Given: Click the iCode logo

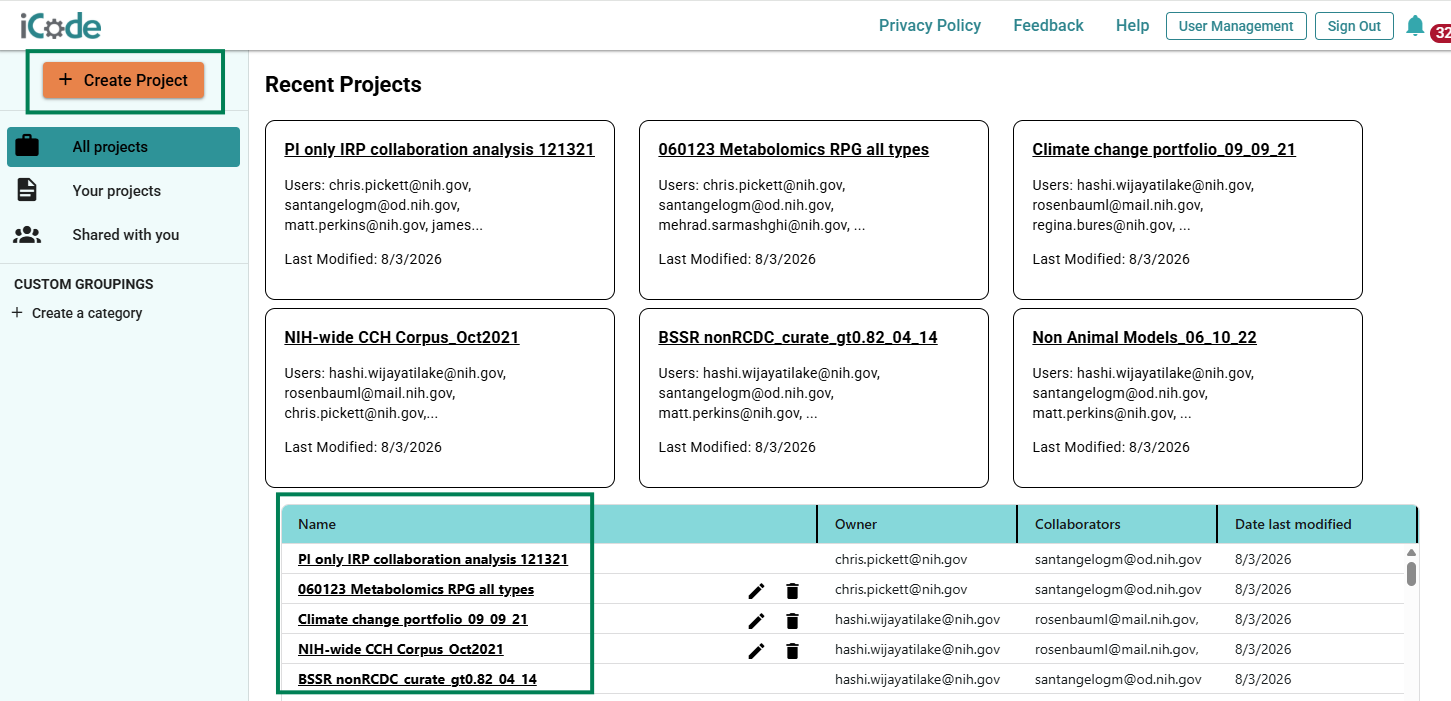Looking at the screenshot, I should tap(60, 25).
